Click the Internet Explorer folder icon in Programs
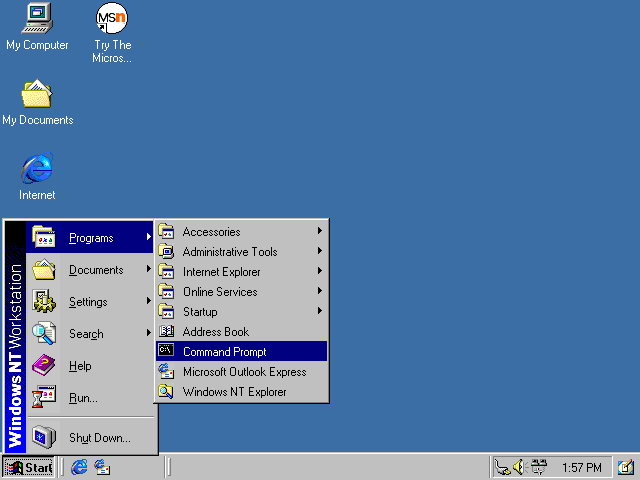Viewport: 640px width, 480px height. tap(166, 271)
